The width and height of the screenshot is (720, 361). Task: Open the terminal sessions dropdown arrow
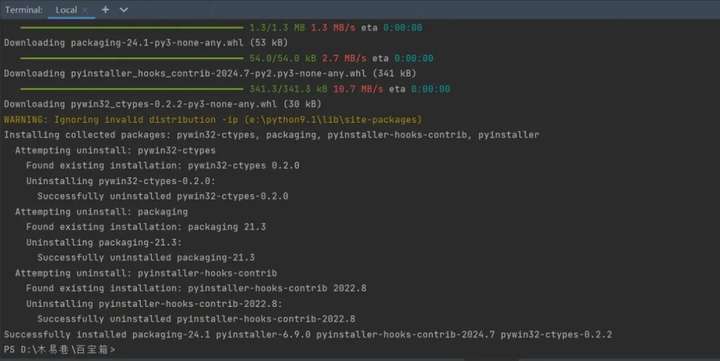124,10
